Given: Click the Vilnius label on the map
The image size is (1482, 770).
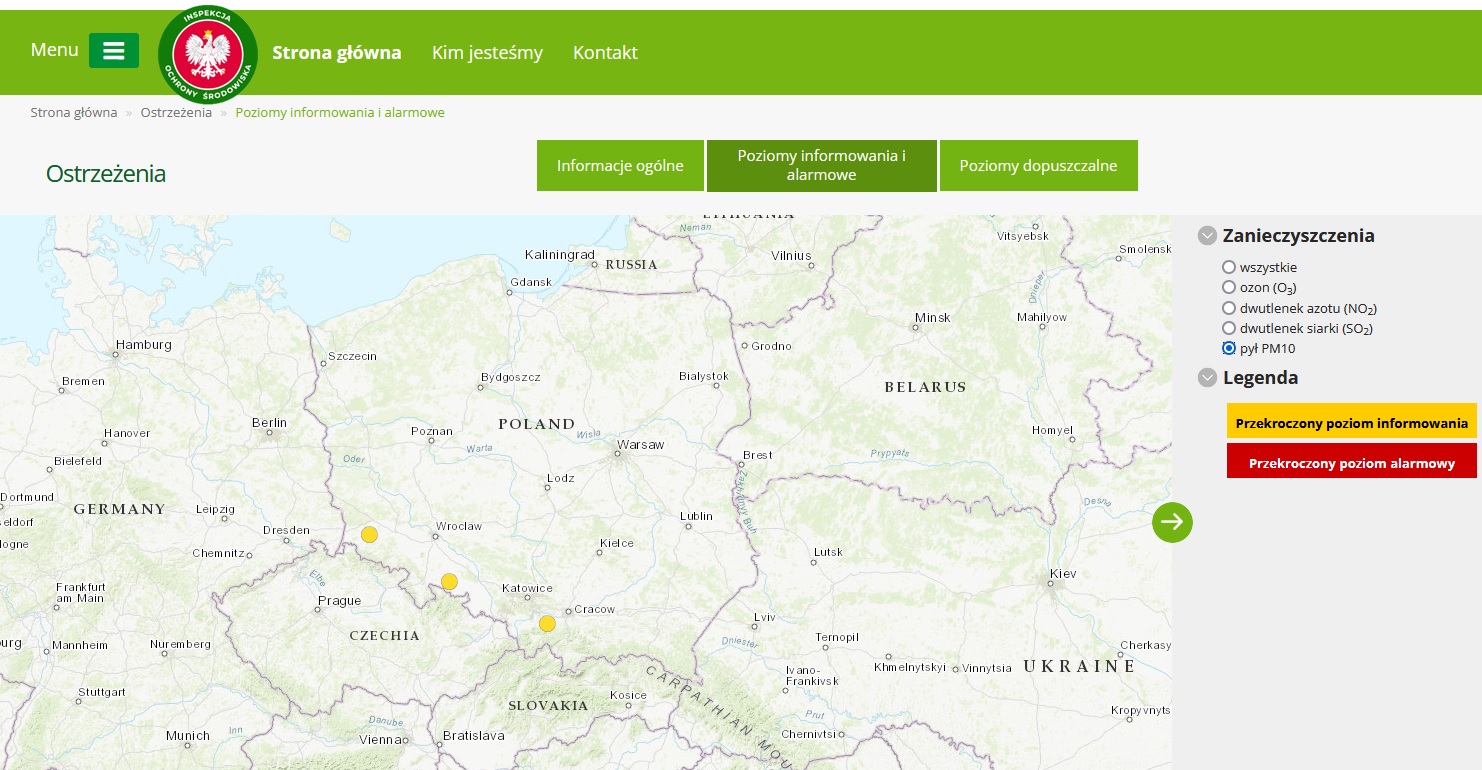Looking at the screenshot, I should pos(791,255).
